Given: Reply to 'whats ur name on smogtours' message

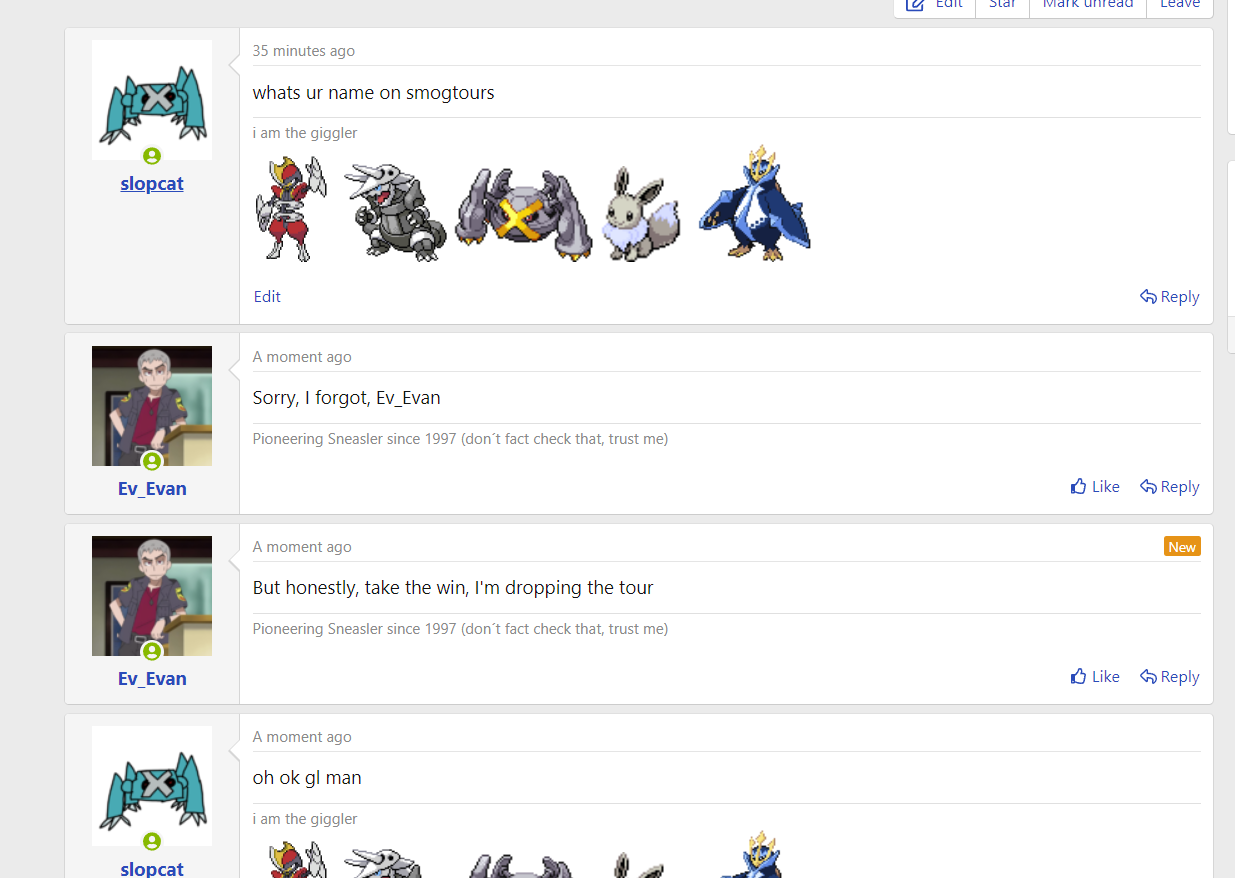Looking at the screenshot, I should tap(1170, 296).
